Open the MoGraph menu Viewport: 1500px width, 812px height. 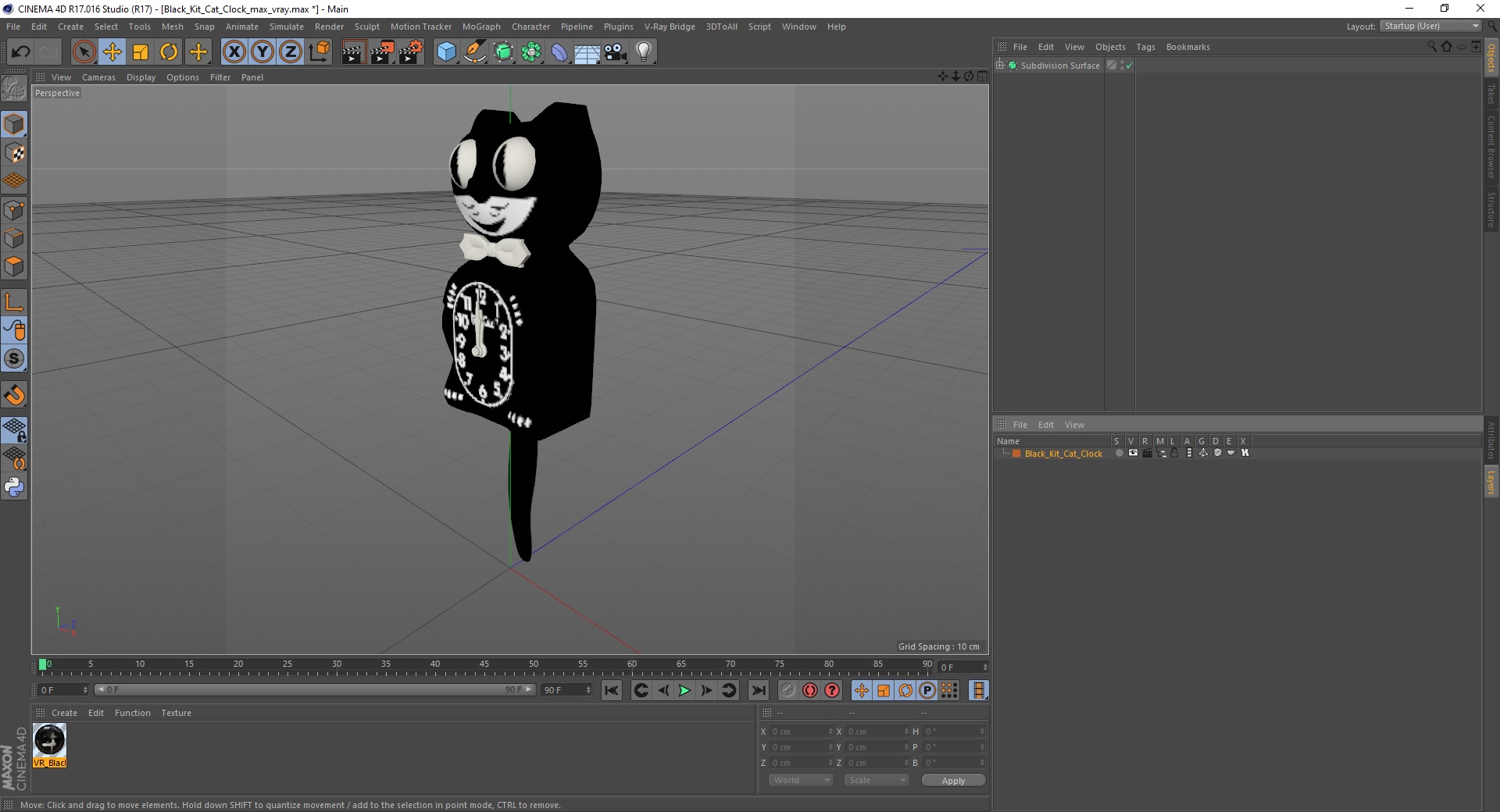coord(481,27)
